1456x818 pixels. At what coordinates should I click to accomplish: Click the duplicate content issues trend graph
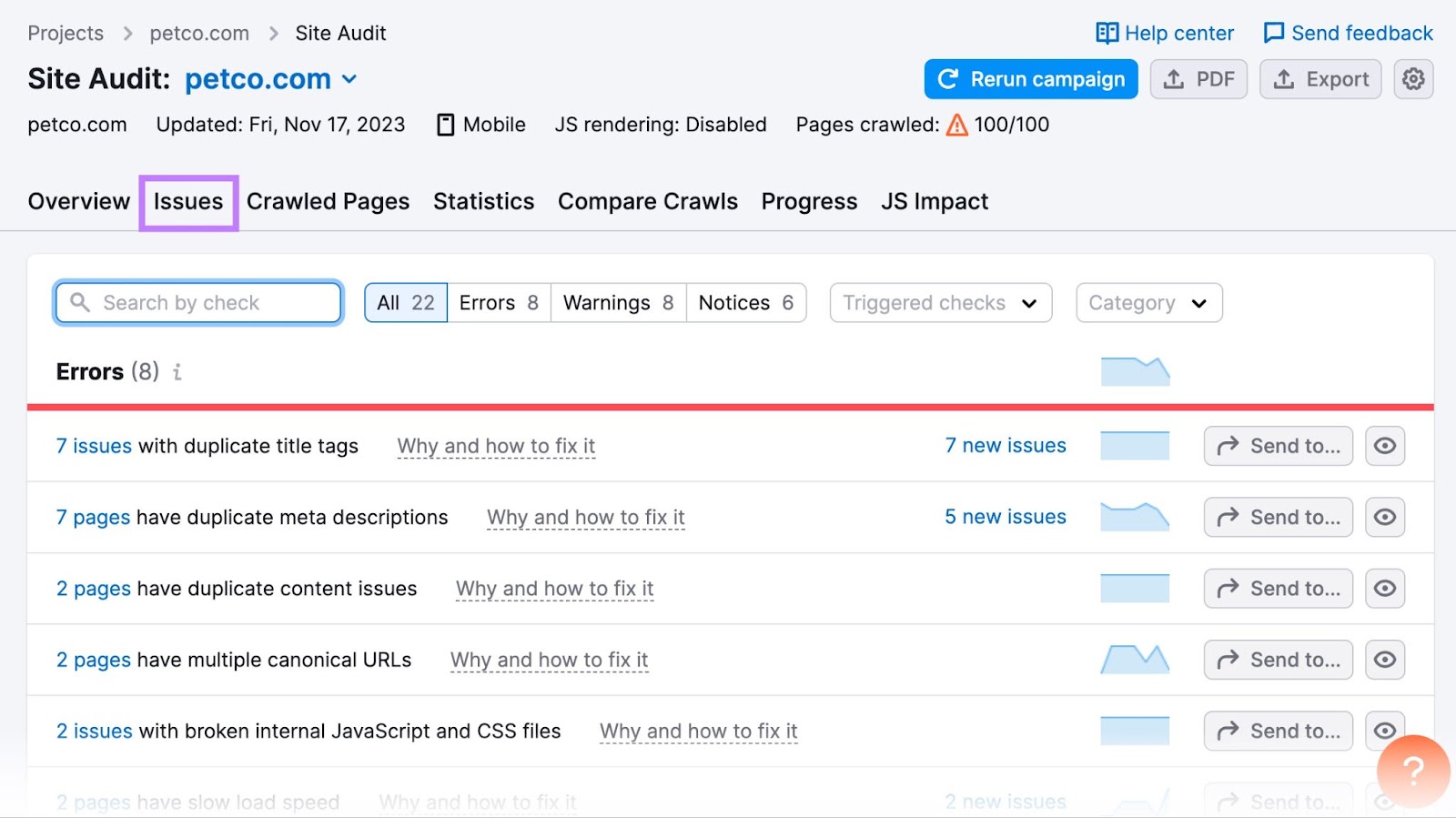click(x=1134, y=589)
